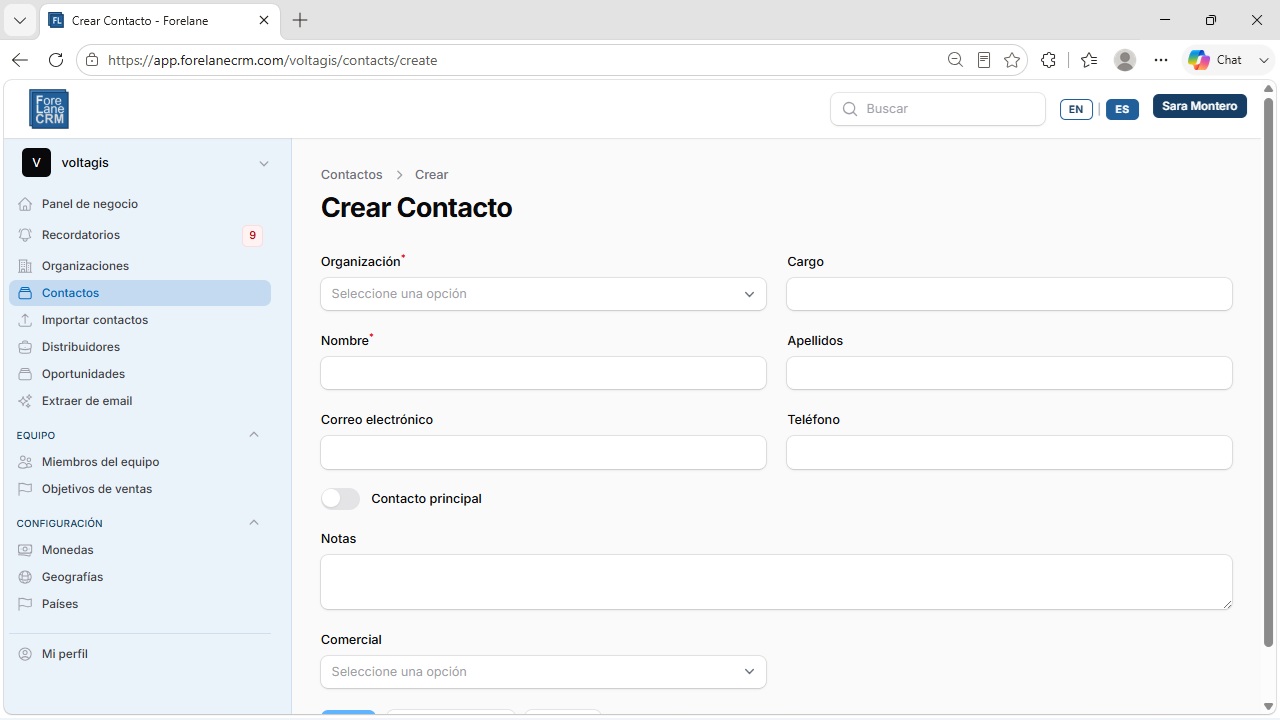Viewport: 1280px width, 720px height.
Task: Open Copilot Chat button
Action: tap(1215, 60)
